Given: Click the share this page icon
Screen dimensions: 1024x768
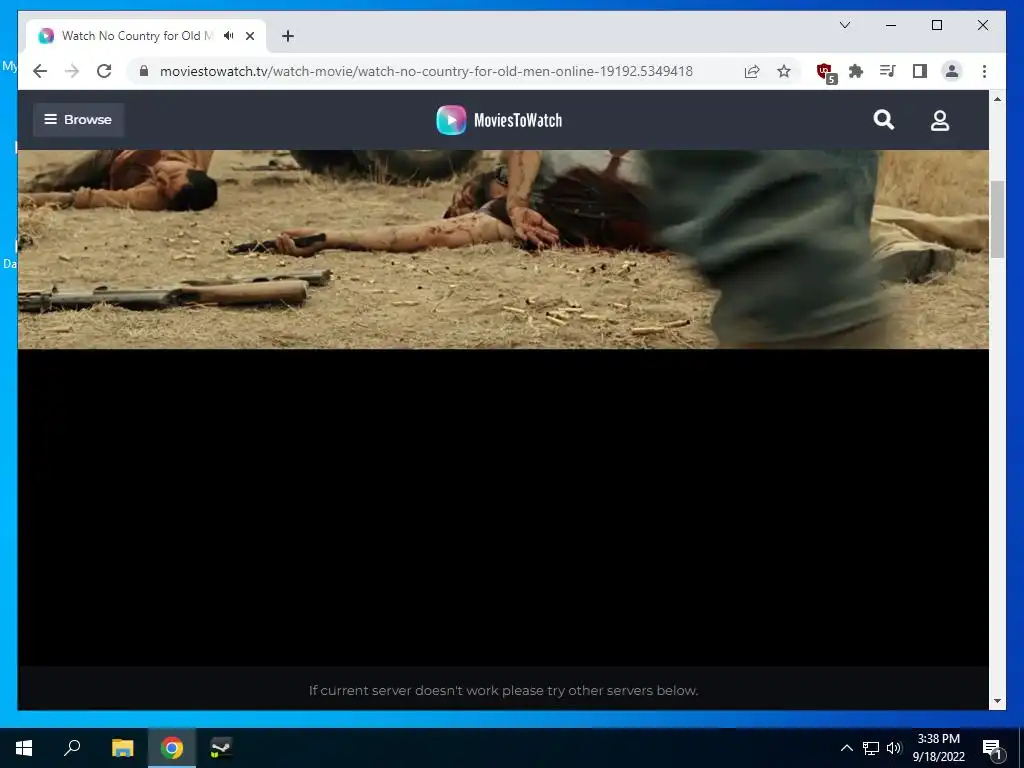Looking at the screenshot, I should (x=752, y=71).
